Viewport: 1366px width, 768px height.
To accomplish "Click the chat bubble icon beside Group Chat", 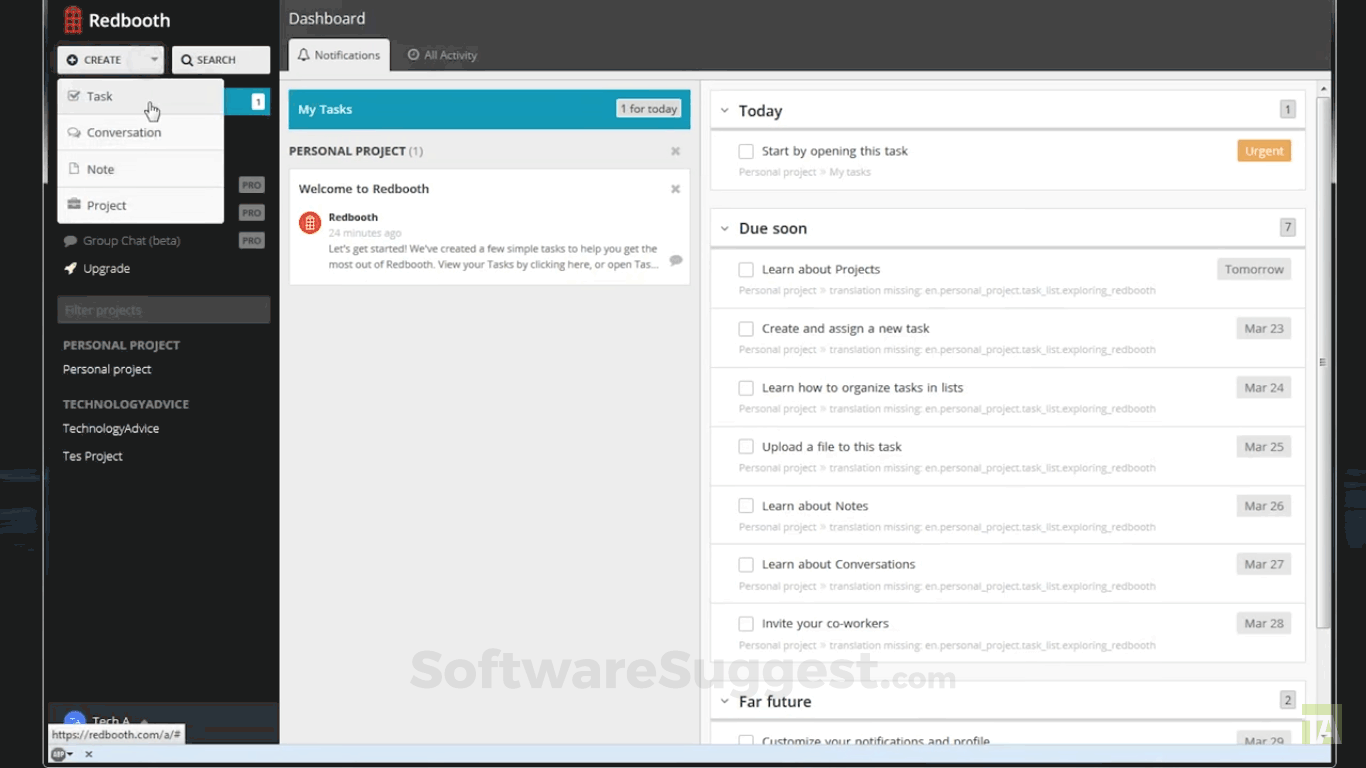I will pos(70,241).
